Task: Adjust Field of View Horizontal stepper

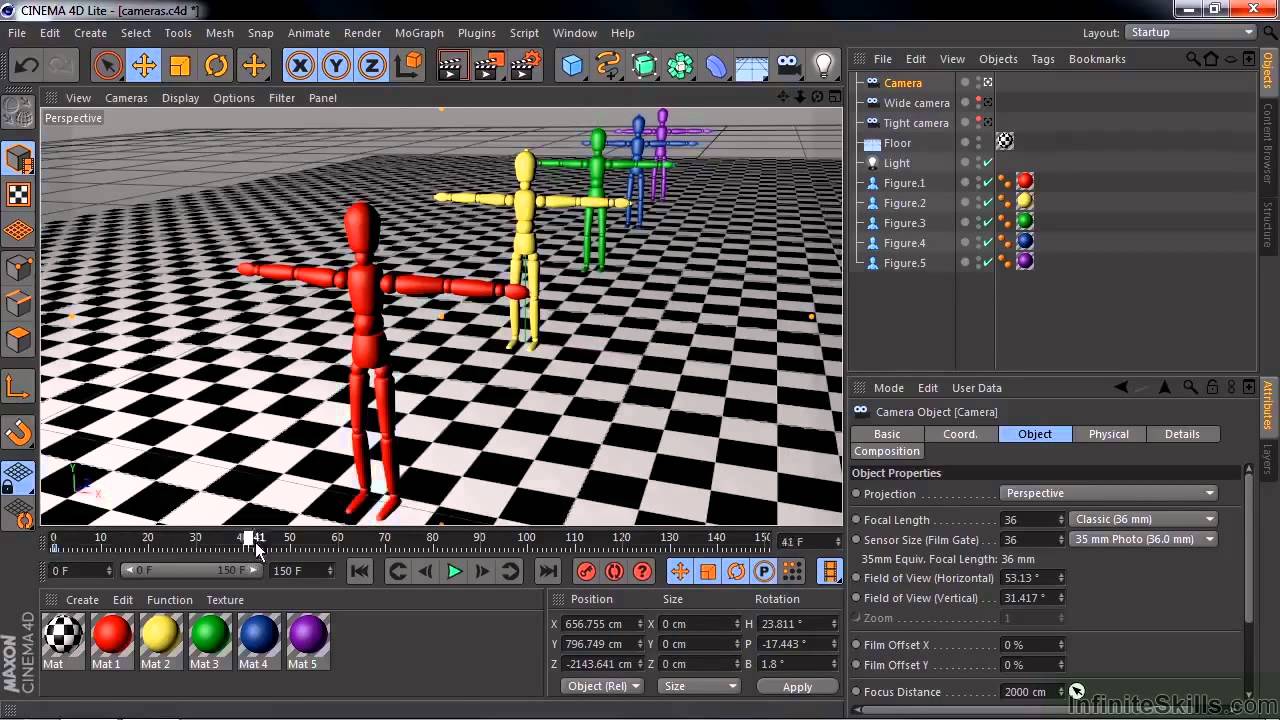Action: 1061,578
